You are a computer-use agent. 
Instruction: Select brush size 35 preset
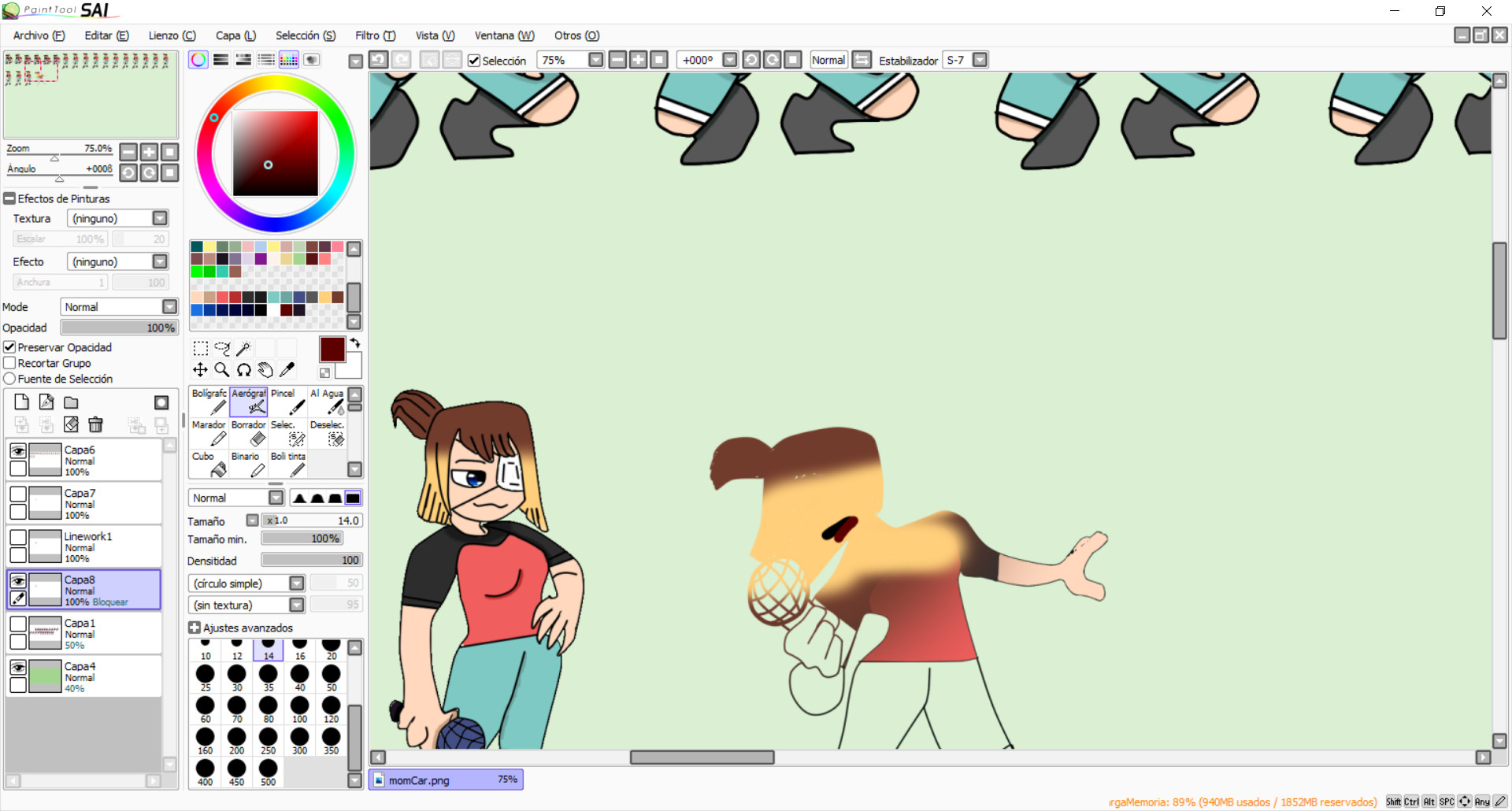point(269,676)
